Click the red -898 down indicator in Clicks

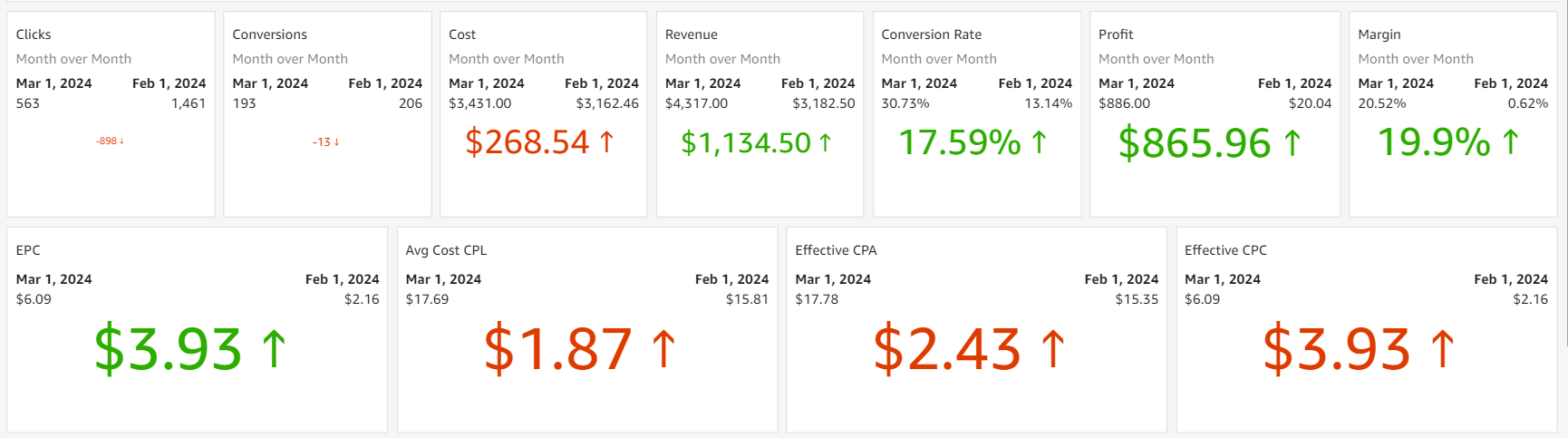click(x=110, y=141)
